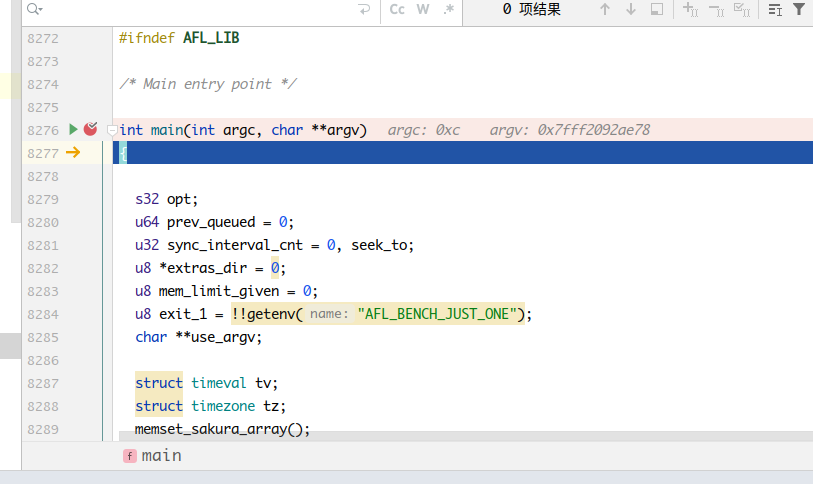The width and height of the screenshot is (813, 484).
Task: Click the AFL_LIB macro name
Action: point(211,38)
